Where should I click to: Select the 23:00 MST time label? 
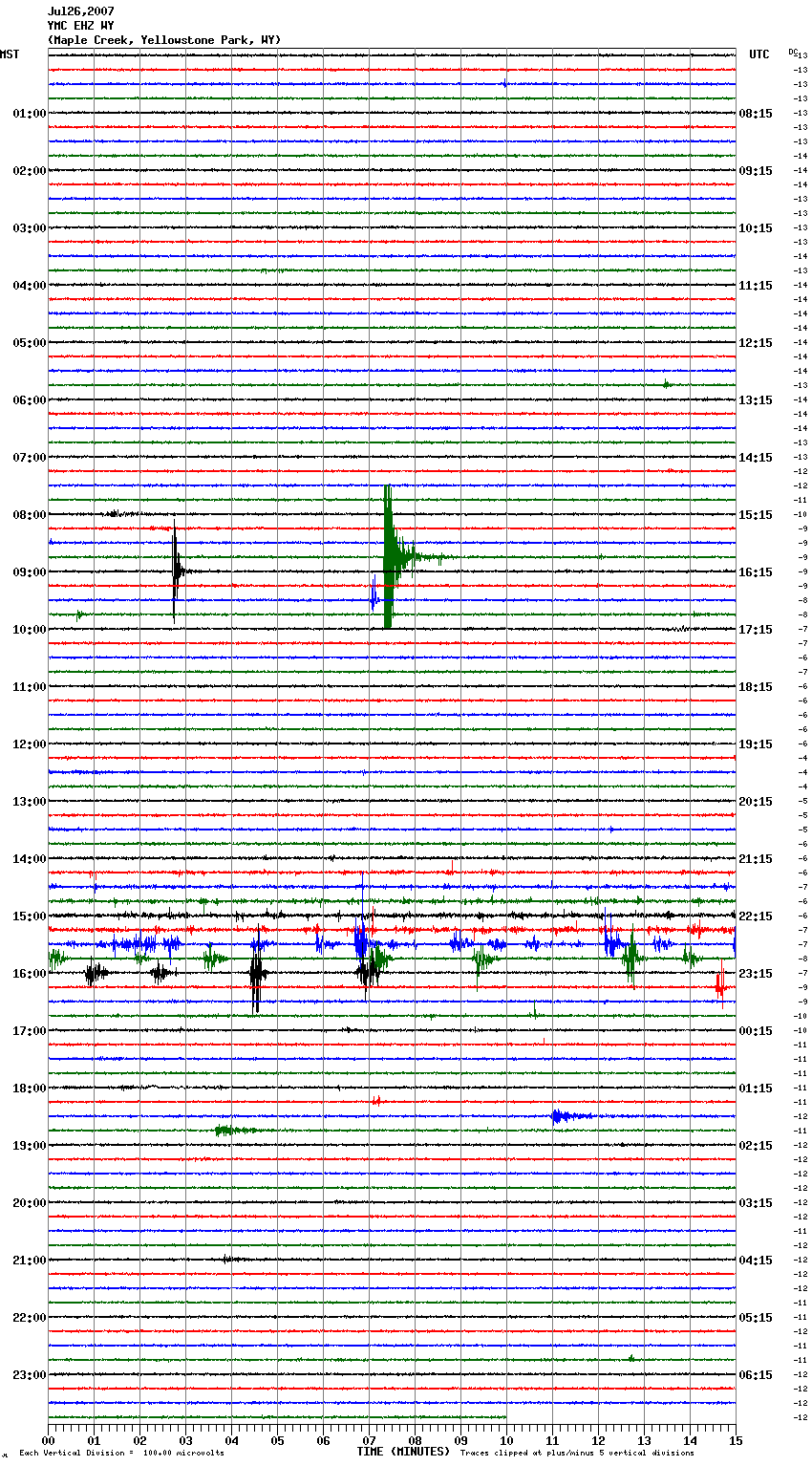30,1375
